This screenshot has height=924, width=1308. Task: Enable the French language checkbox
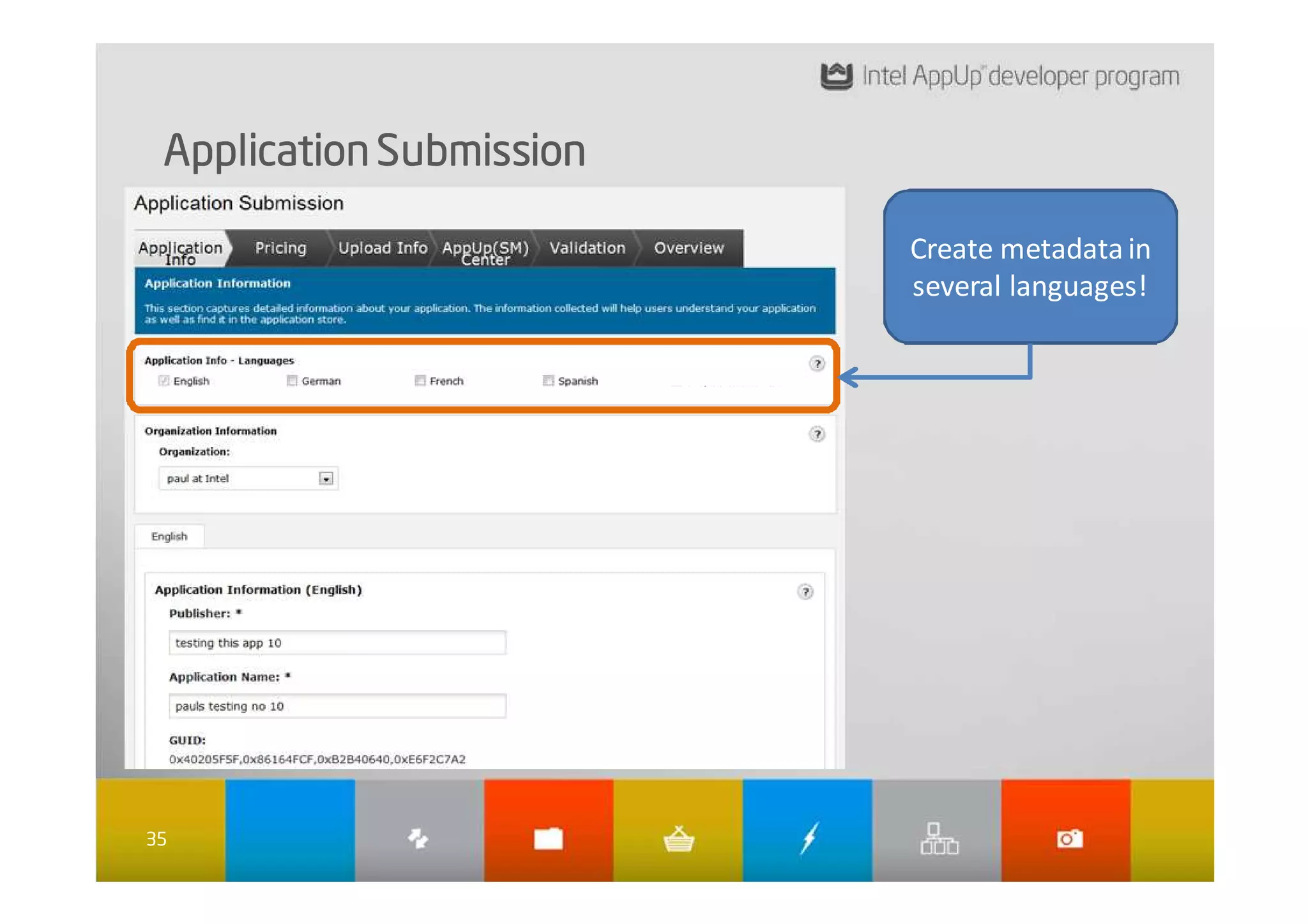[x=420, y=381]
